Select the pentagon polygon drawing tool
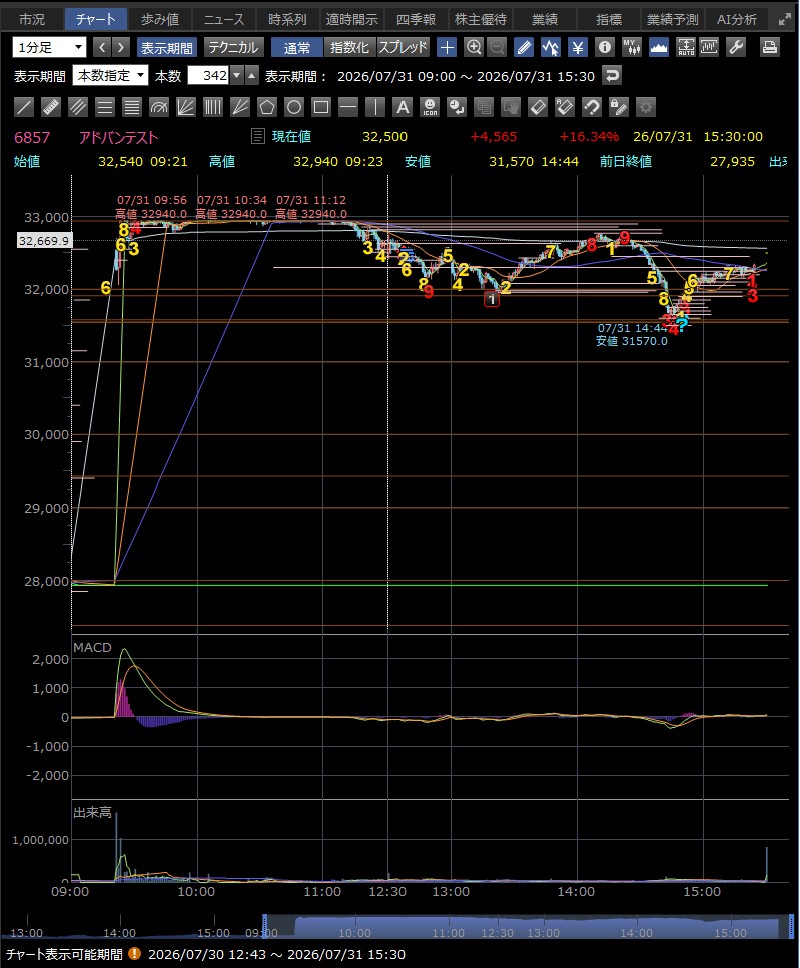The image size is (800, 968). (267, 107)
